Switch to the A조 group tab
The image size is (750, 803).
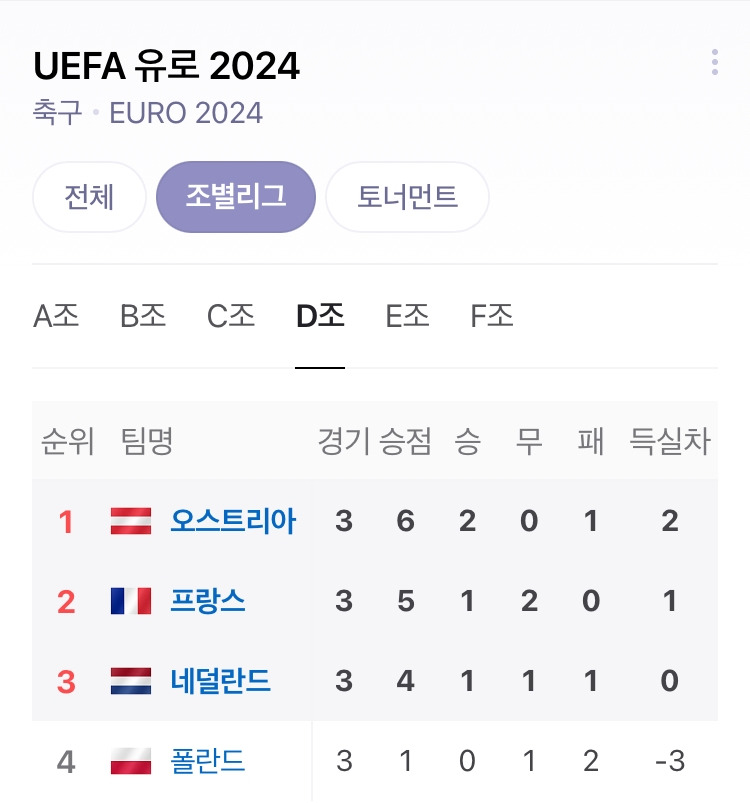pos(56,315)
